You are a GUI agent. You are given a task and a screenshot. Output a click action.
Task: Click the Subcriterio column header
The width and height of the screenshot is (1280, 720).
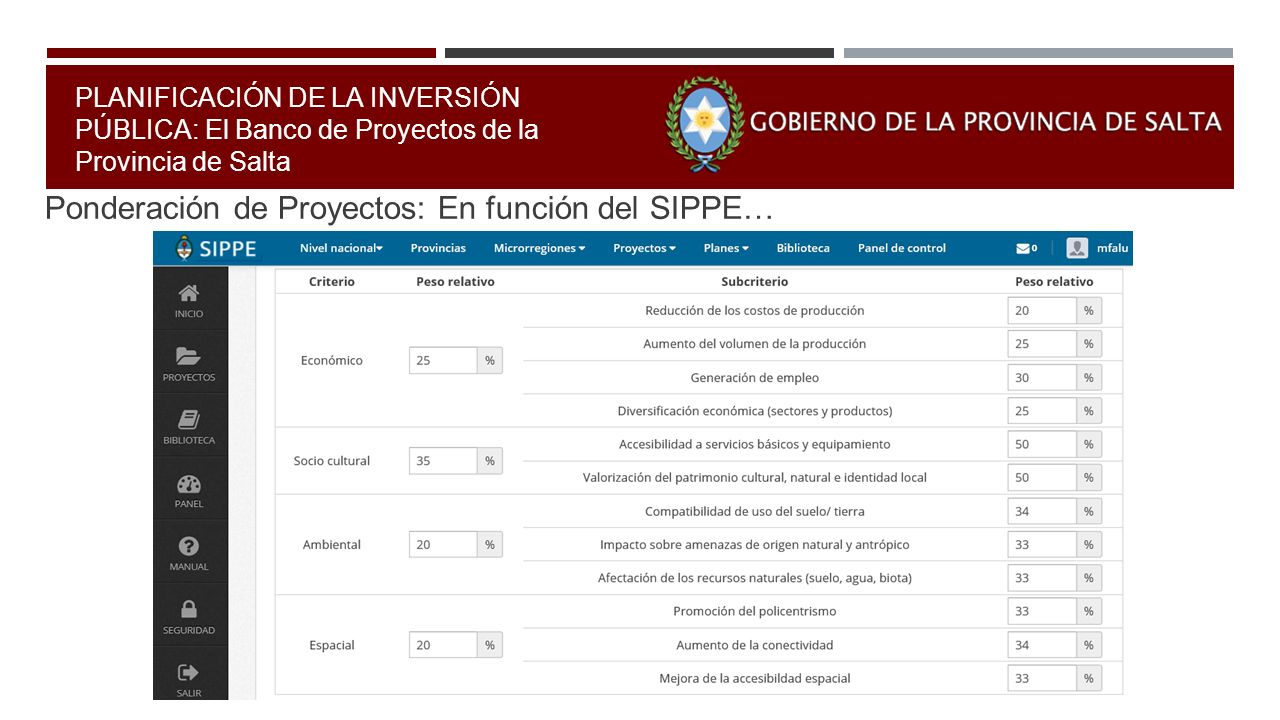click(x=755, y=282)
